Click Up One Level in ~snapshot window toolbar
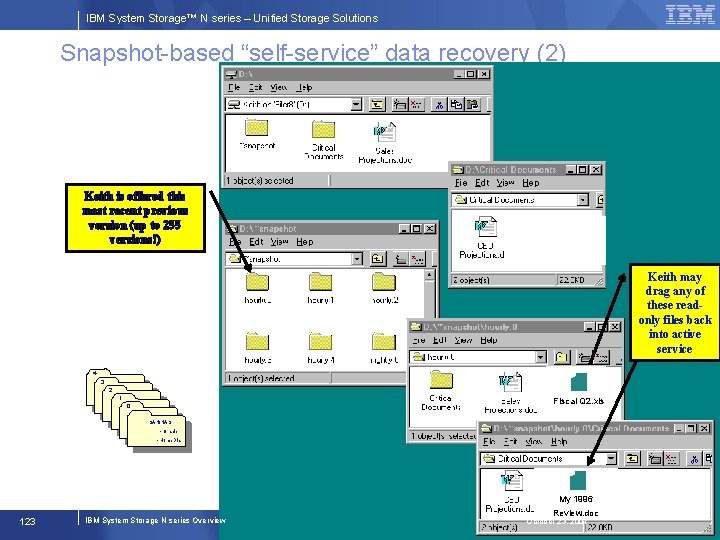The width and height of the screenshot is (720, 540). pyautogui.click(x=377, y=259)
